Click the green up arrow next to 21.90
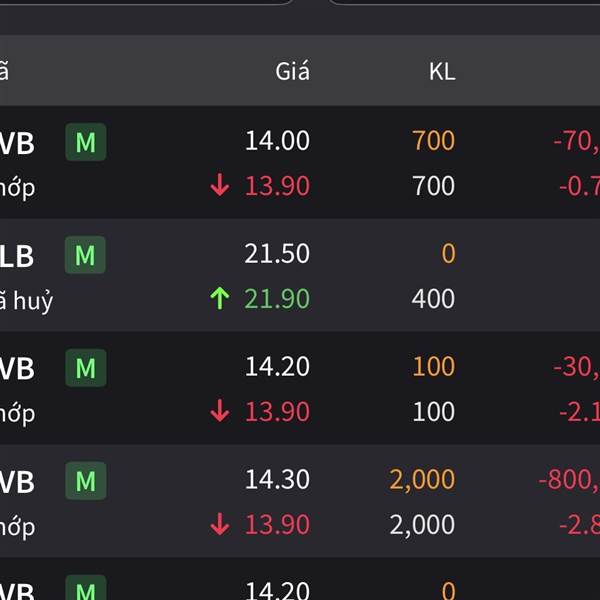The height and width of the screenshot is (600, 600). tap(220, 298)
